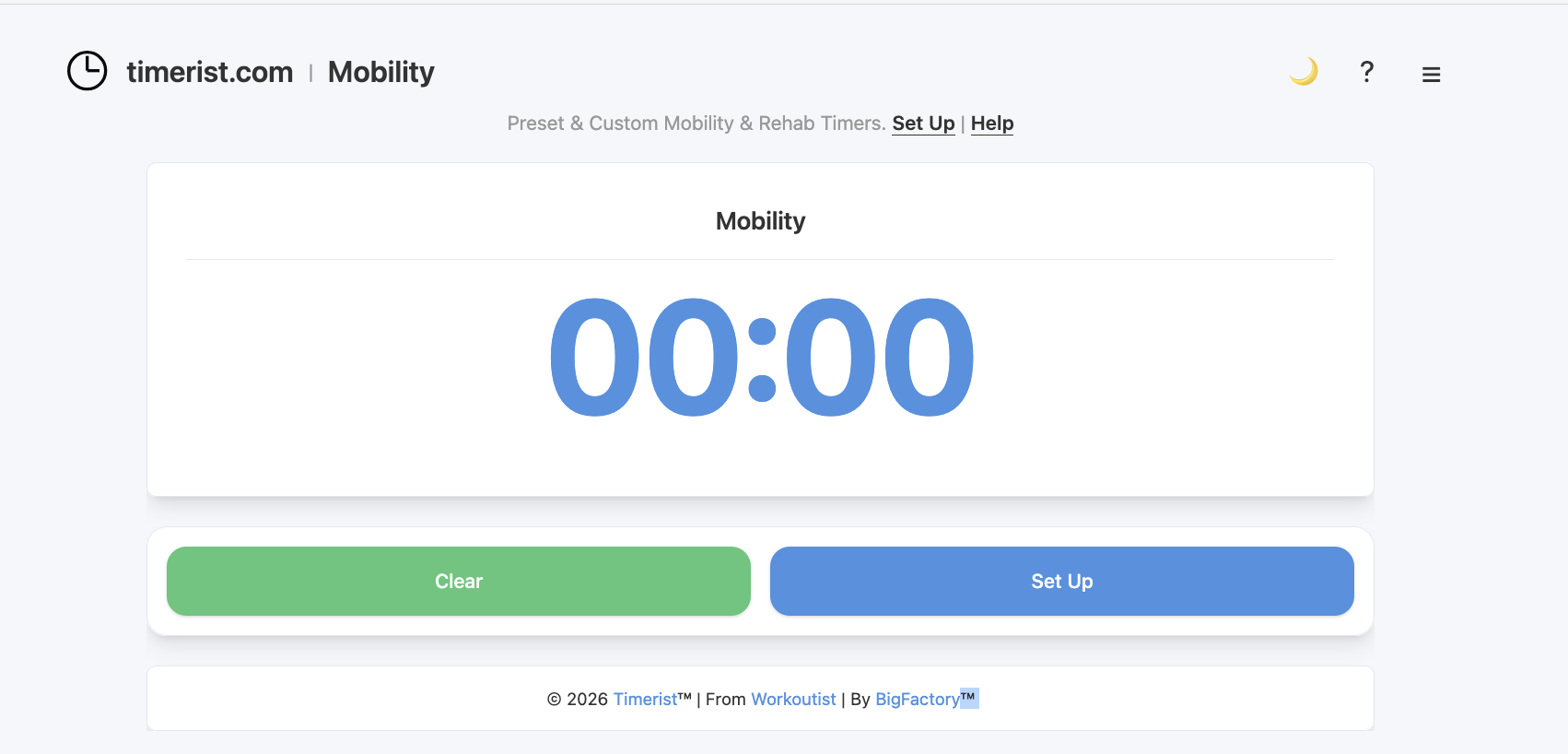Click the clock logo icon

[x=87, y=70]
